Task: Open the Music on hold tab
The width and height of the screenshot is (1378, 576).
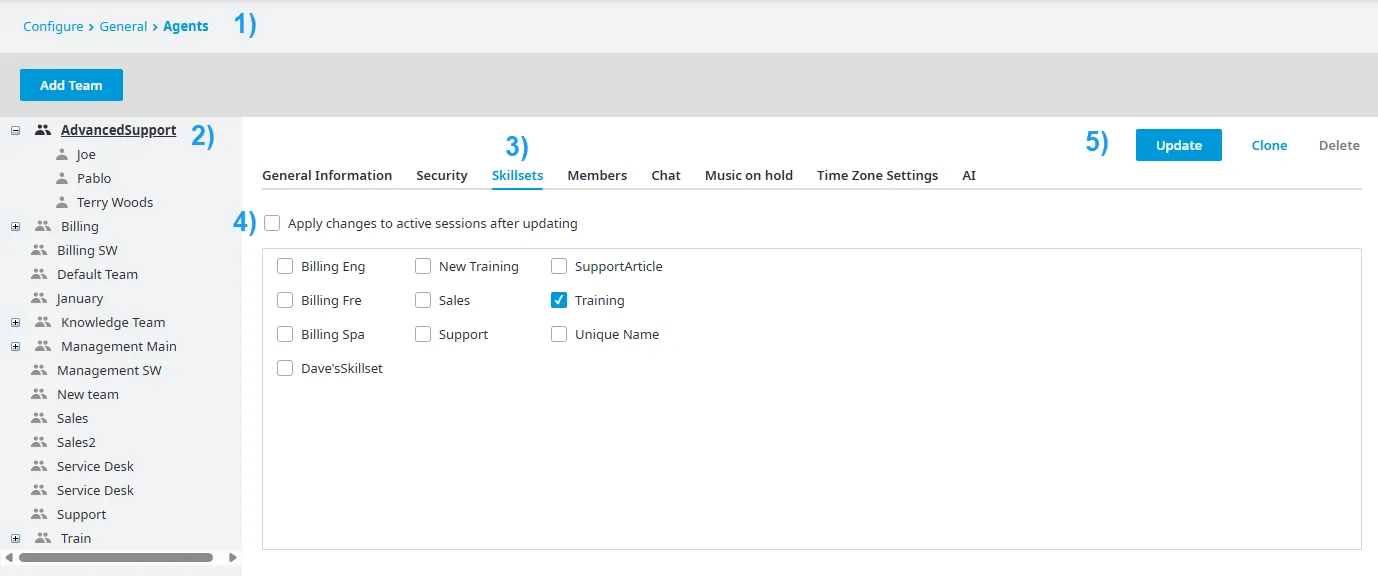Action: pyautogui.click(x=749, y=176)
